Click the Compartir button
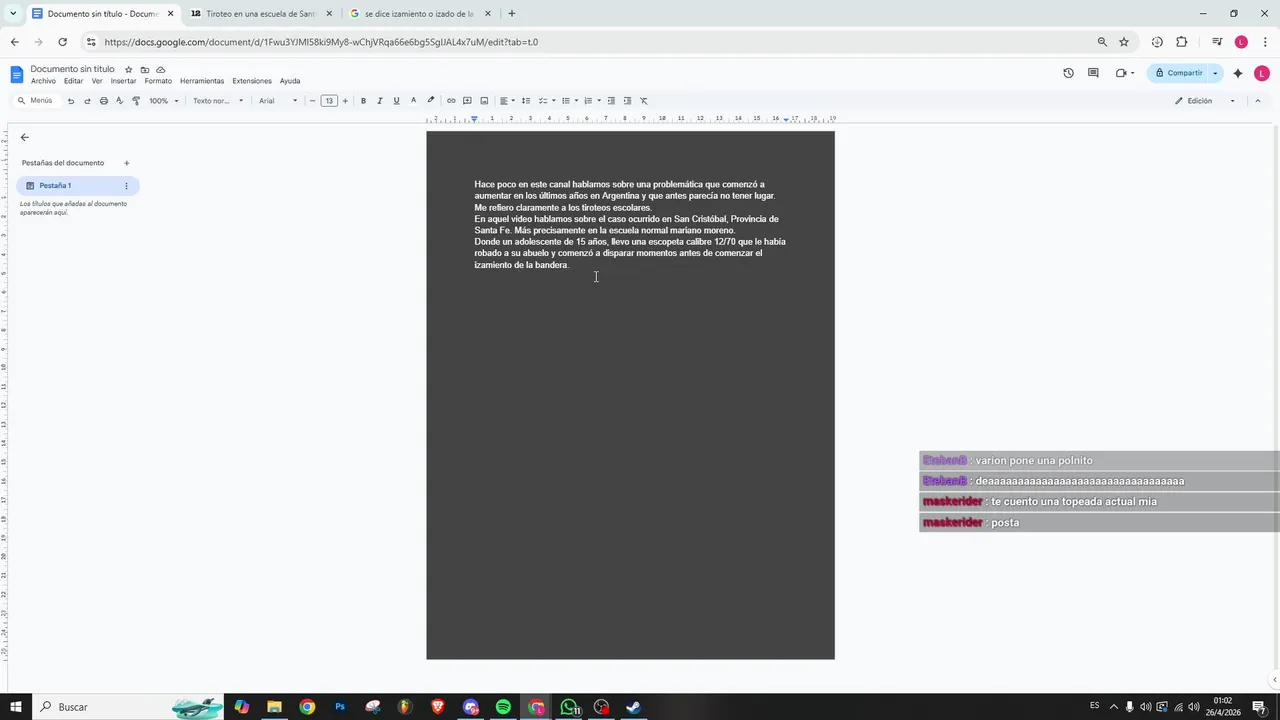The width and height of the screenshot is (1280, 720). [x=1178, y=73]
